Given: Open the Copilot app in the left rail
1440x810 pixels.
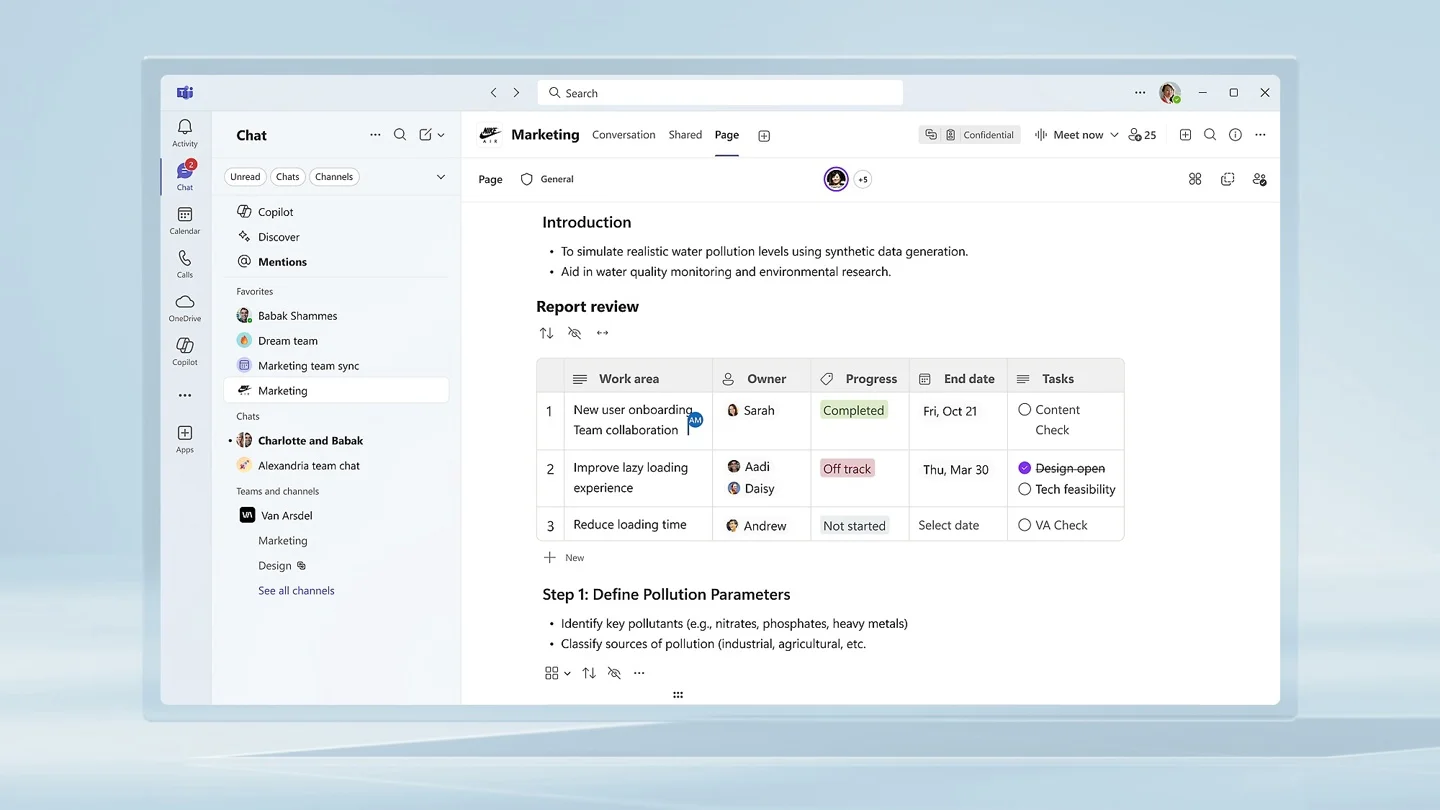Looking at the screenshot, I should pyautogui.click(x=185, y=351).
